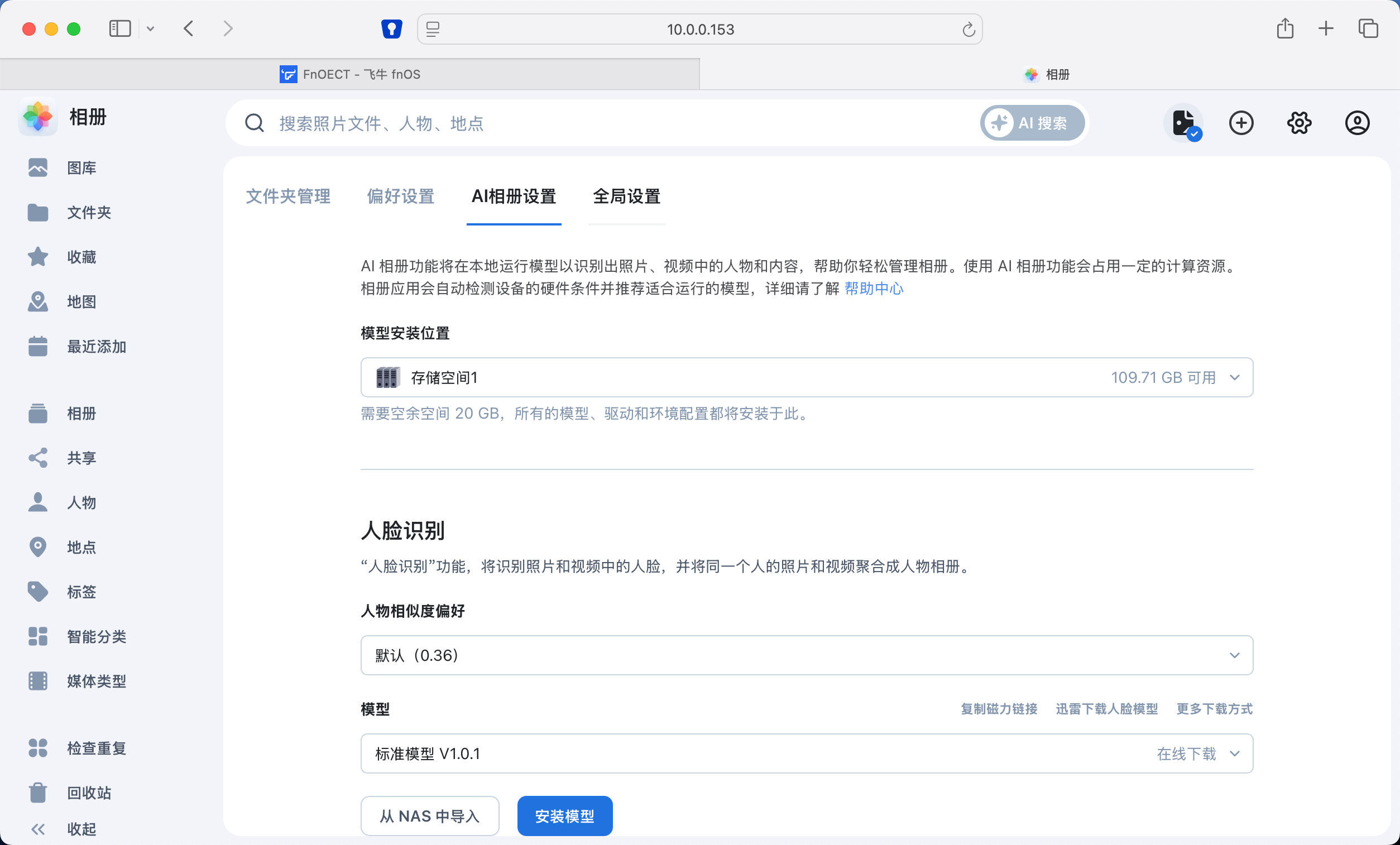
Task: Open the 人物 people albums
Action: pyautogui.click(x=81, y=502)
